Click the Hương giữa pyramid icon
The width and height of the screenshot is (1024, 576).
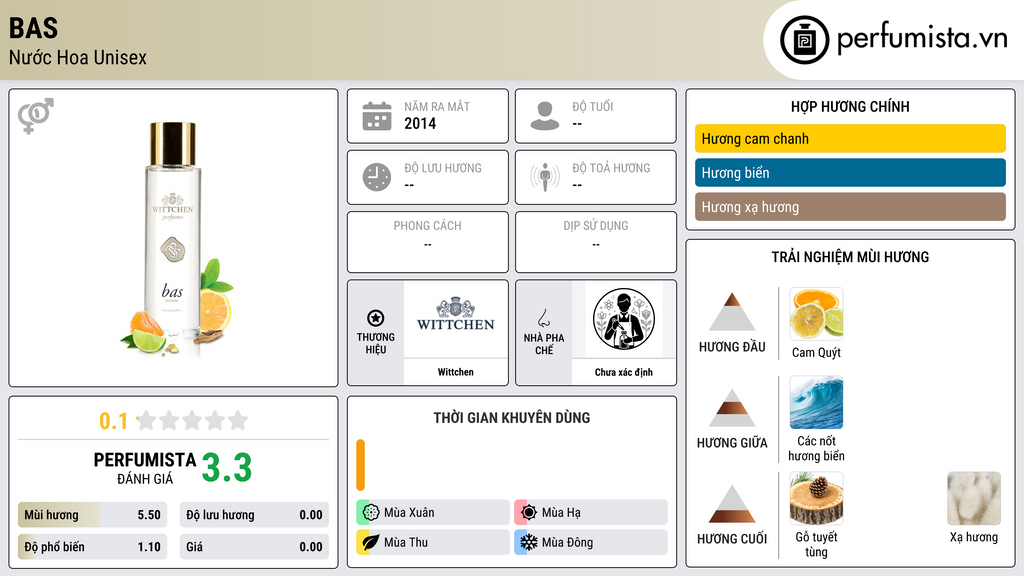(732, 408)
